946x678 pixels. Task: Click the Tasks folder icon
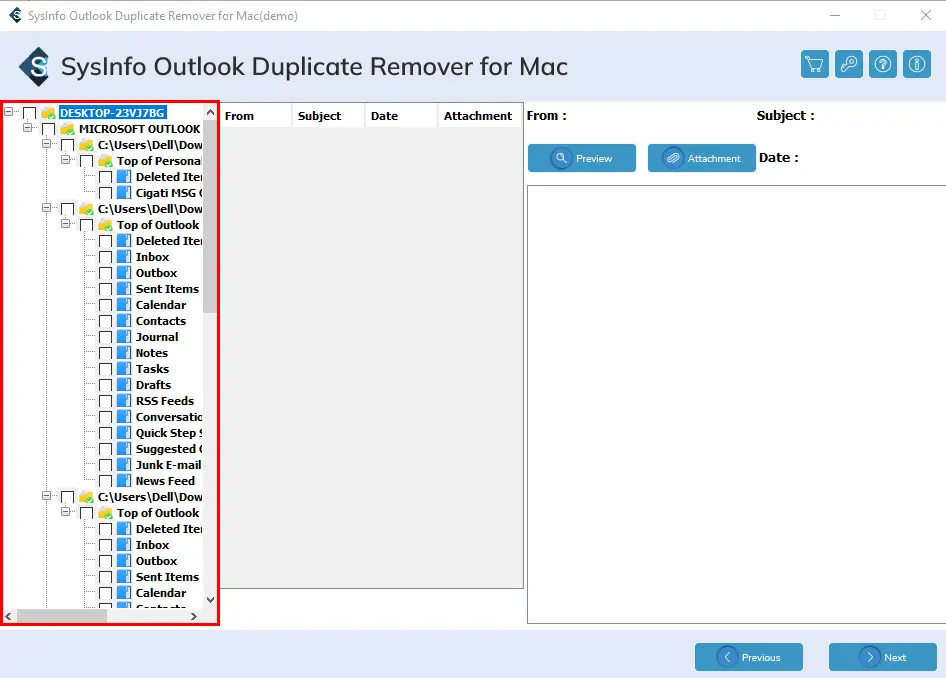124,369
